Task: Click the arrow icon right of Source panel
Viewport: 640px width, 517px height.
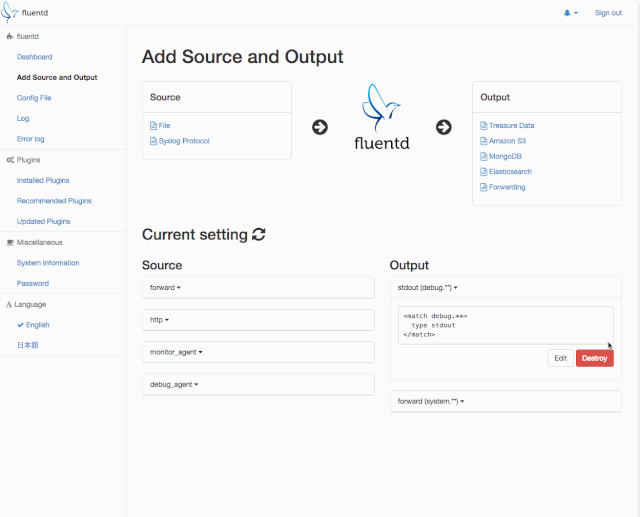Action: [x=320, y=127]
